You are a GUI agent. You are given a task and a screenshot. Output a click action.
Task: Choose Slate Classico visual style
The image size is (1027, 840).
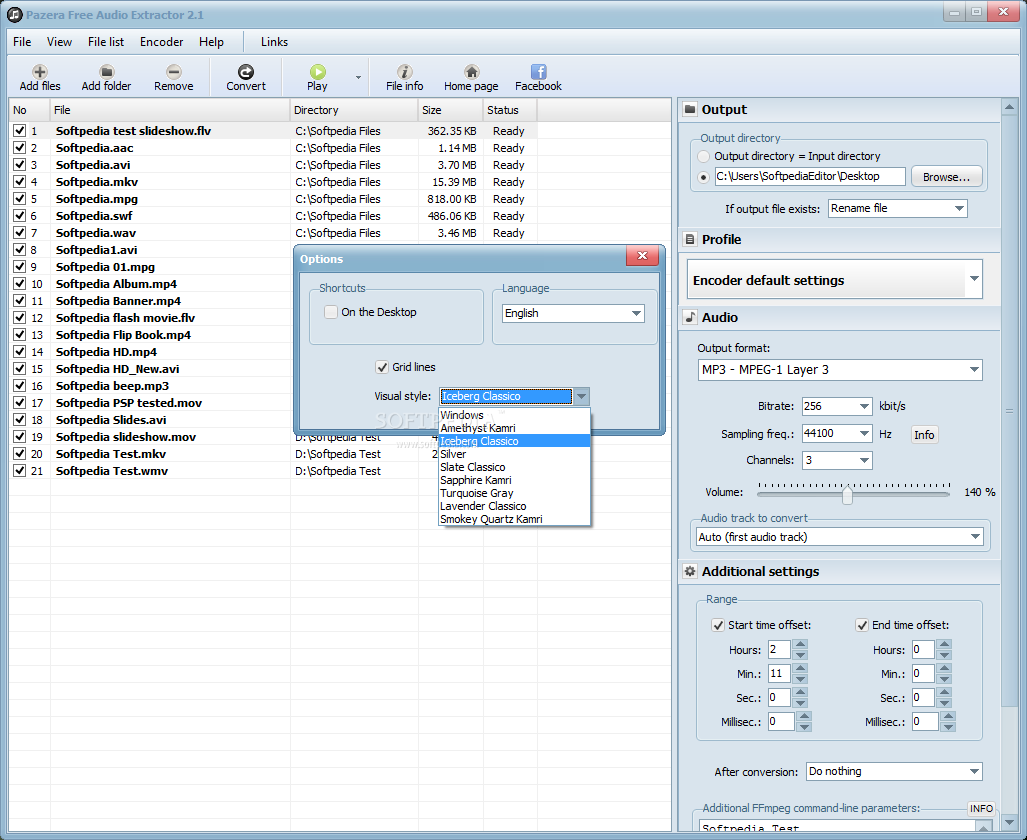click(x=514, y=467)
